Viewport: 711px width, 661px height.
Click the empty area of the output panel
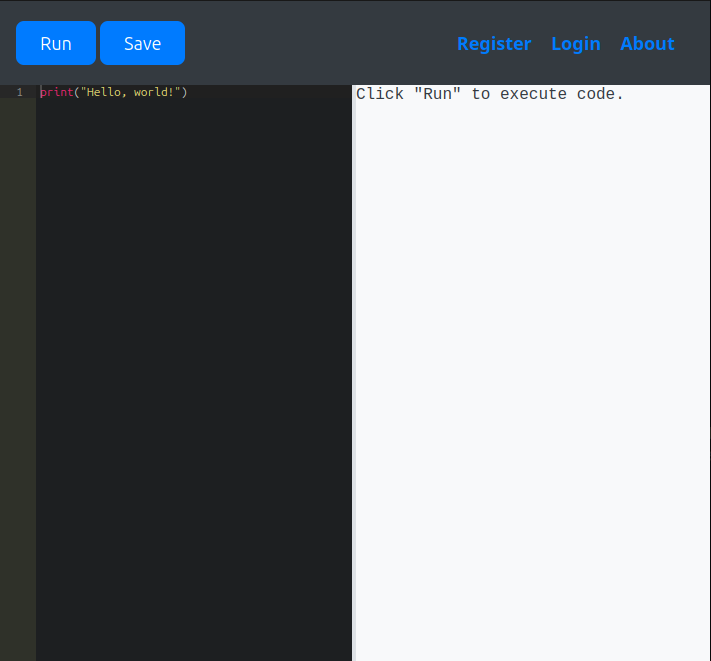click(532, 380)
